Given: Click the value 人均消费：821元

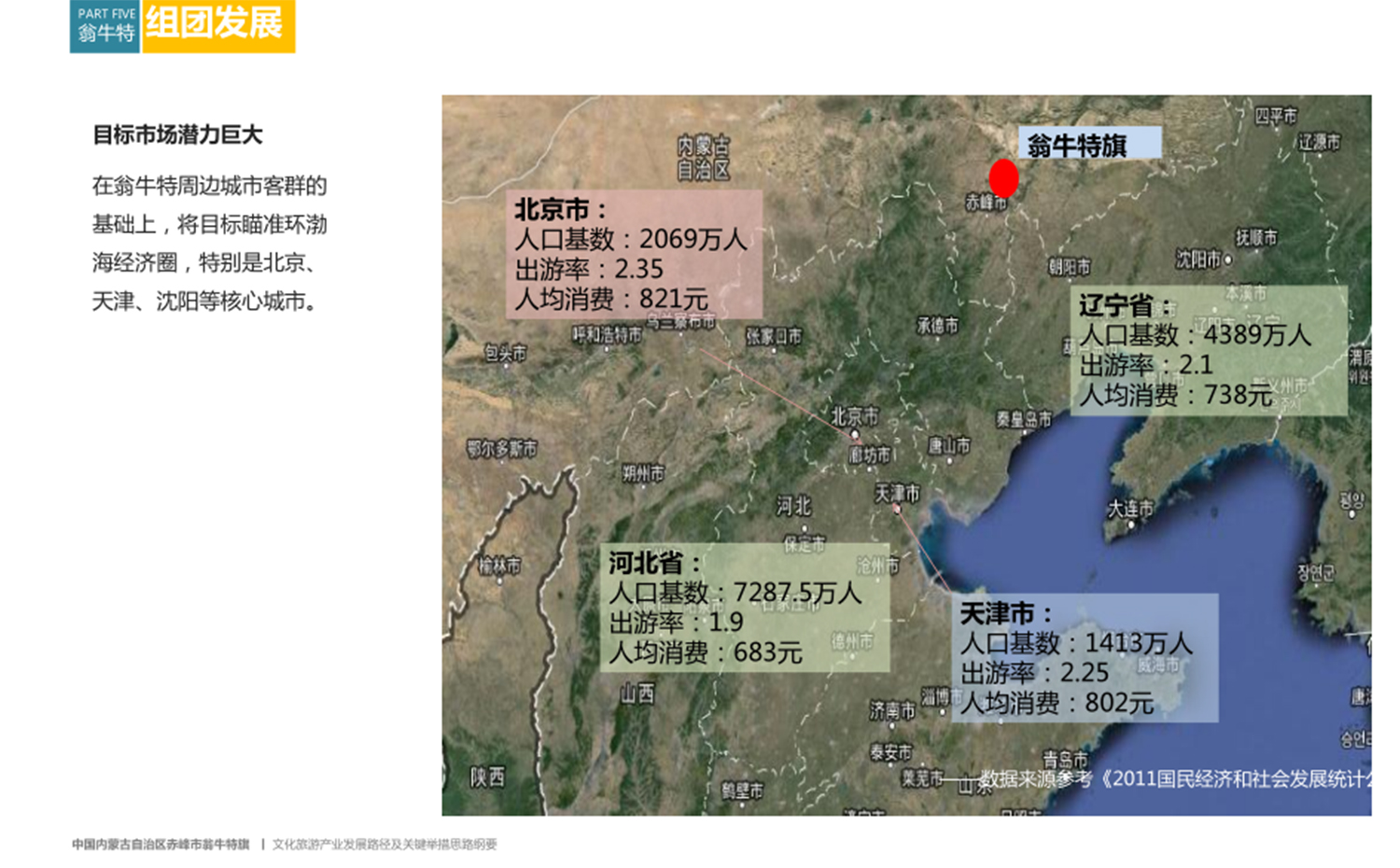Looking at the screenshot, I should coord(611,299).
